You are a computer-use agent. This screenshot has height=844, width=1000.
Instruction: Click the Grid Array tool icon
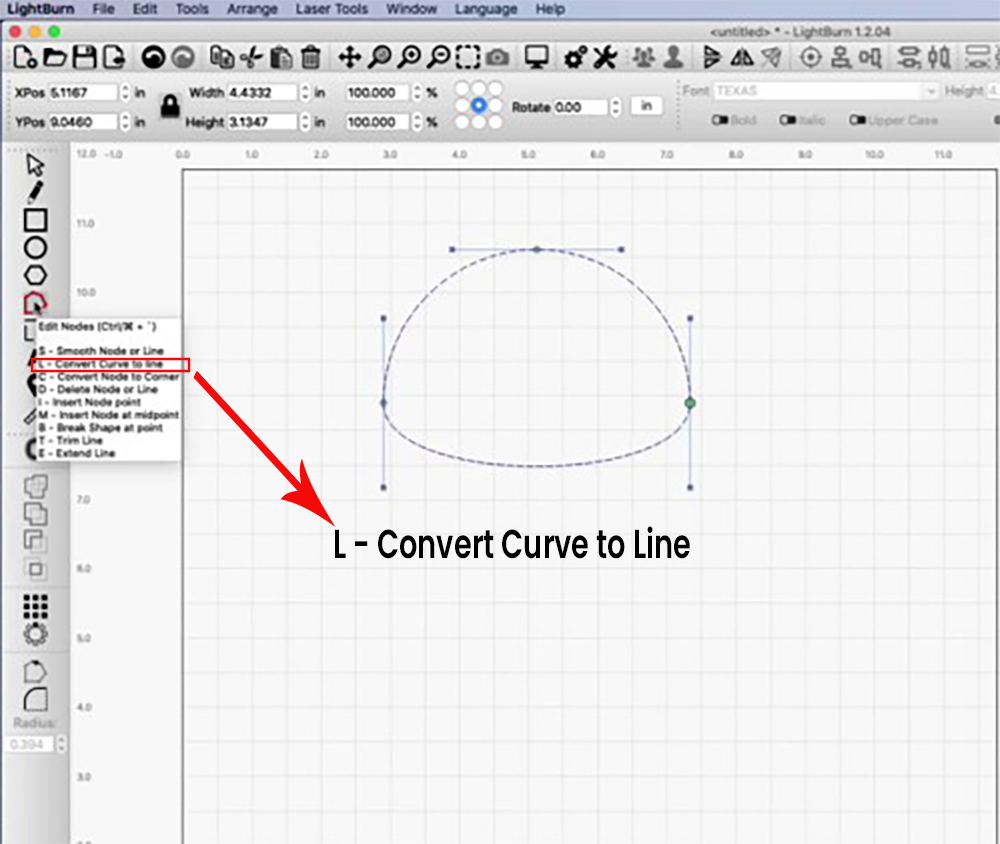point(35,605)
